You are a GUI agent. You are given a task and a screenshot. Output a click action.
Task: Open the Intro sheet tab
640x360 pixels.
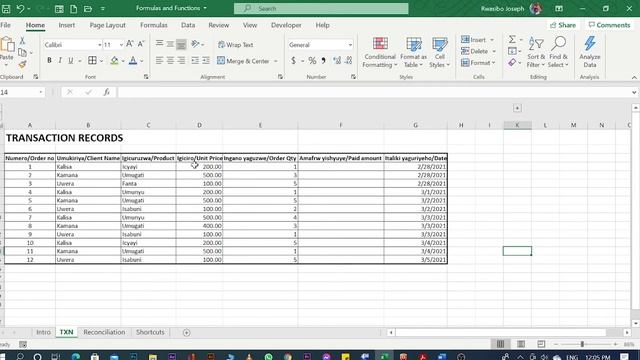[43, 332]
